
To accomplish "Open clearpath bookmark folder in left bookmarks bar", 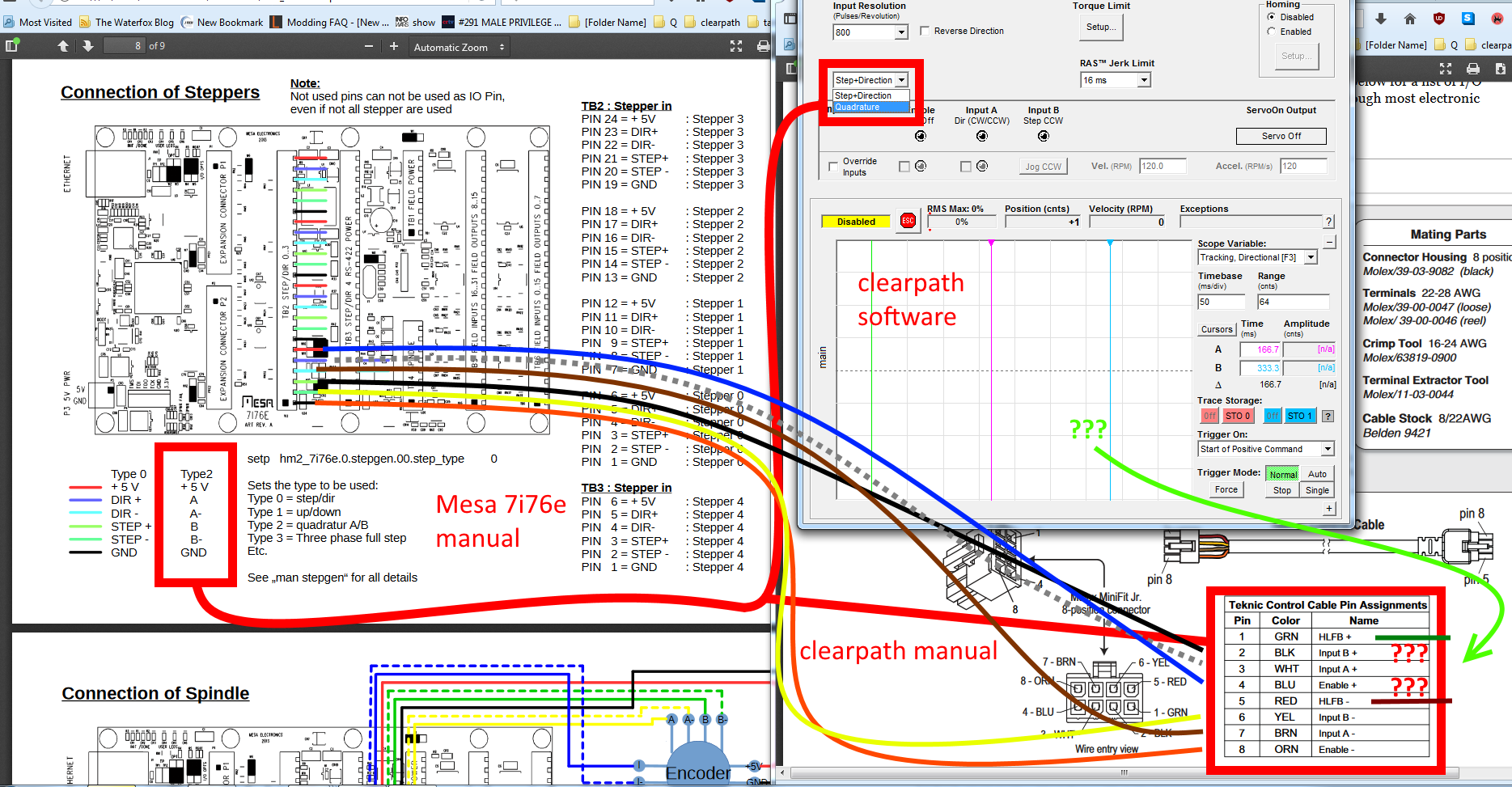I will click(713, 22).
